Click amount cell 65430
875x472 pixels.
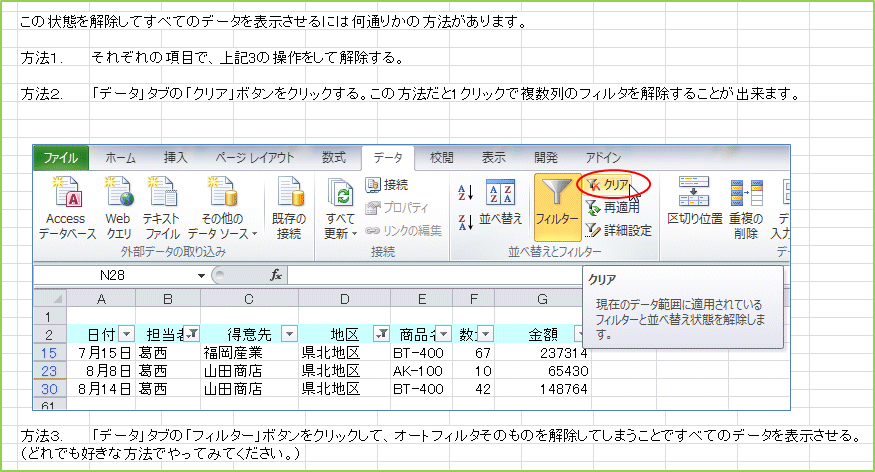point(542,371)
